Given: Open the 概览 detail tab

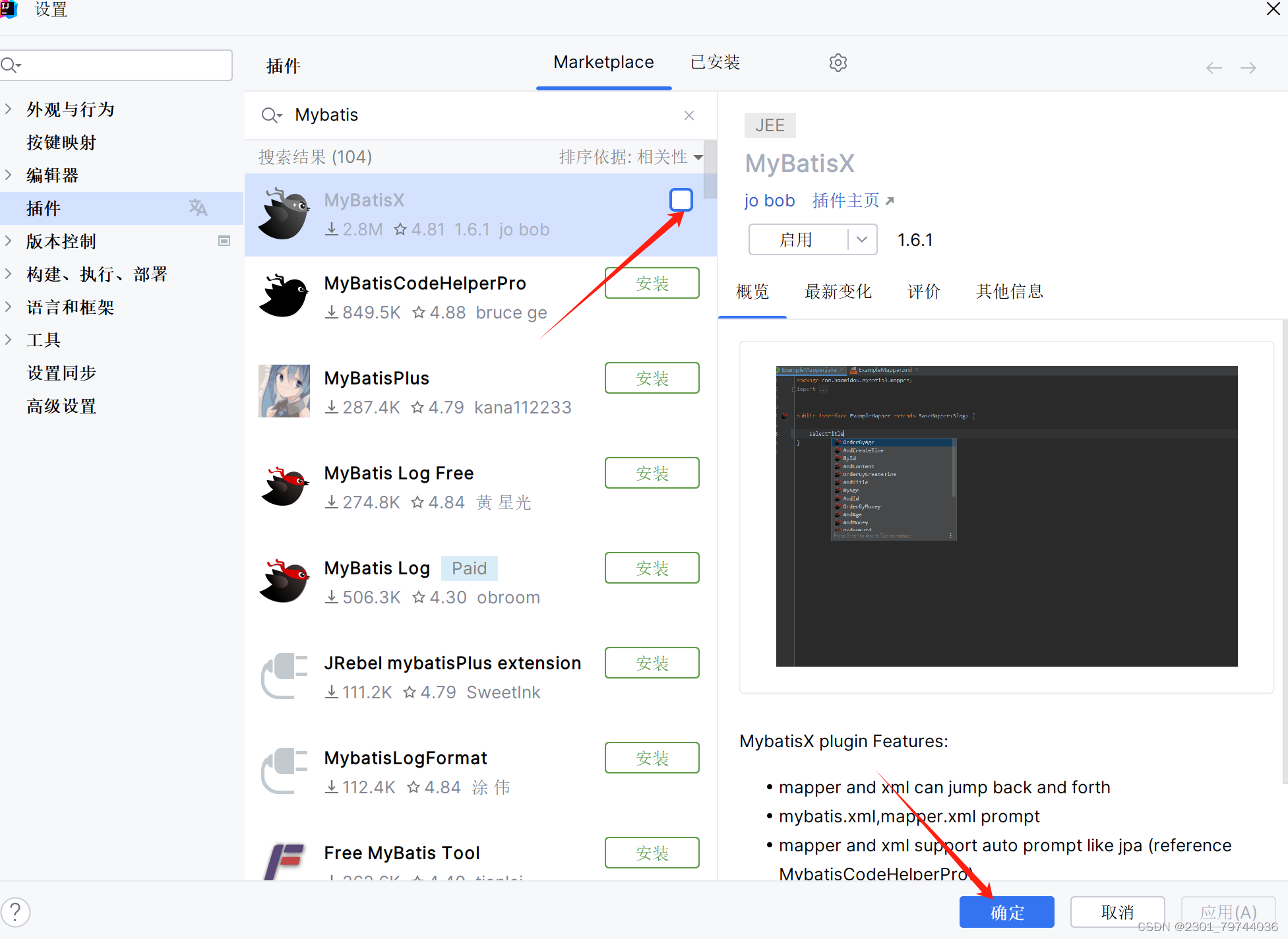Looking at the screenshot, I should point(752,291).
